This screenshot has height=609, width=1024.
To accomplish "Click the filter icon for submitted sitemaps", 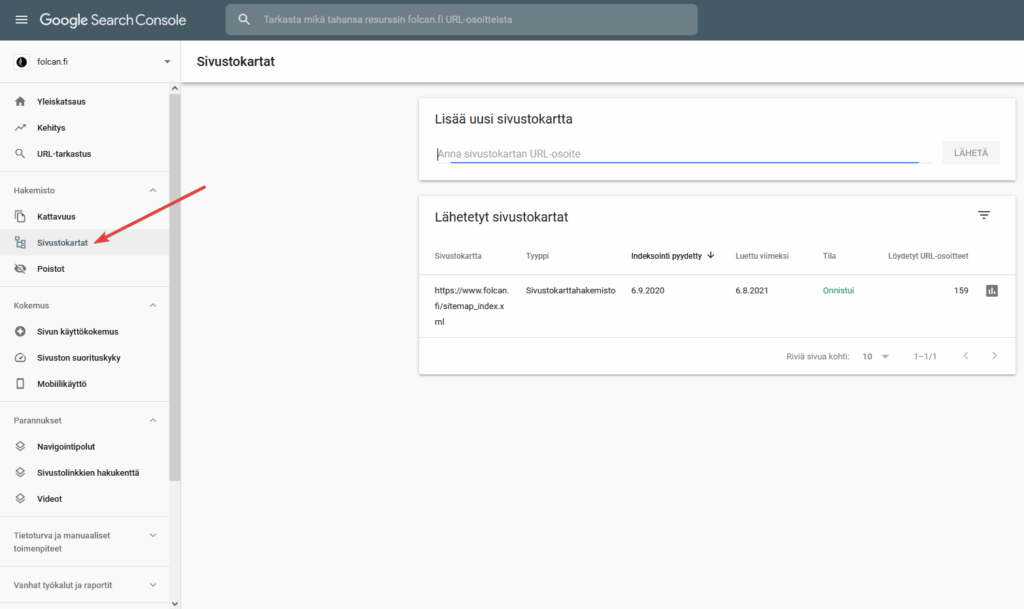I will [x=983, y=216].
